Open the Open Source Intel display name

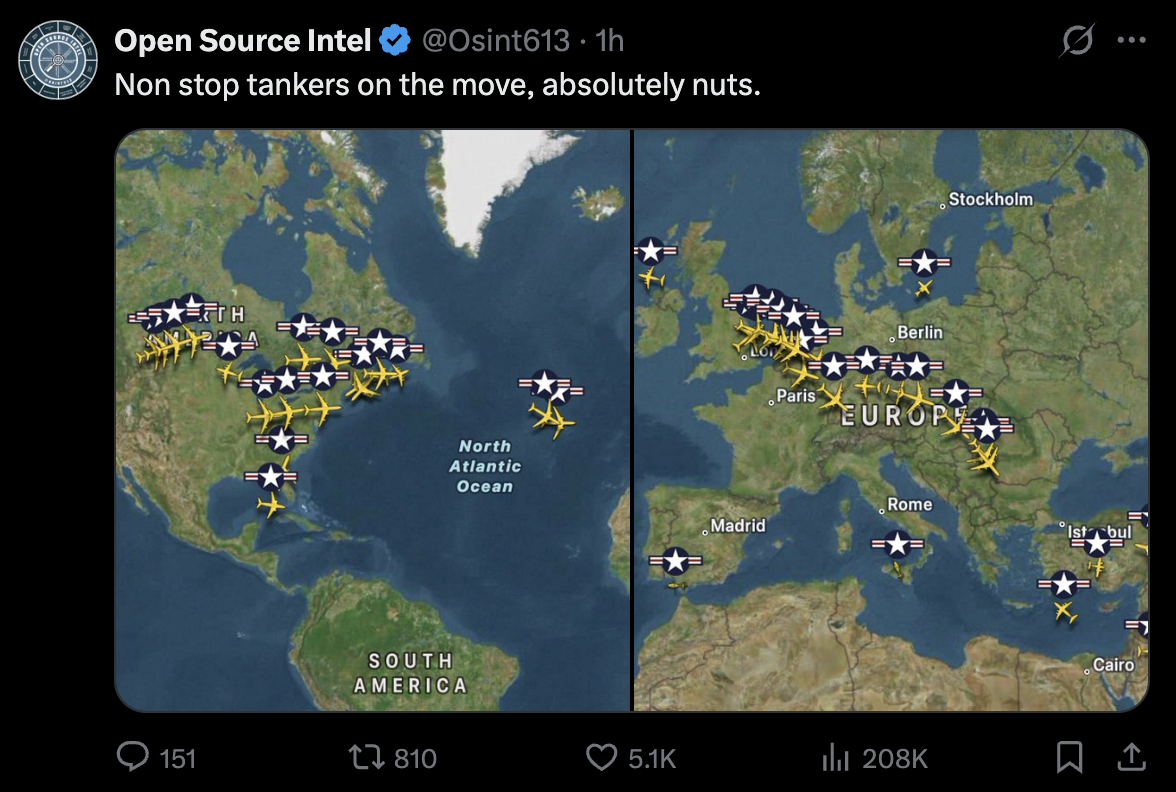[243, 41]
